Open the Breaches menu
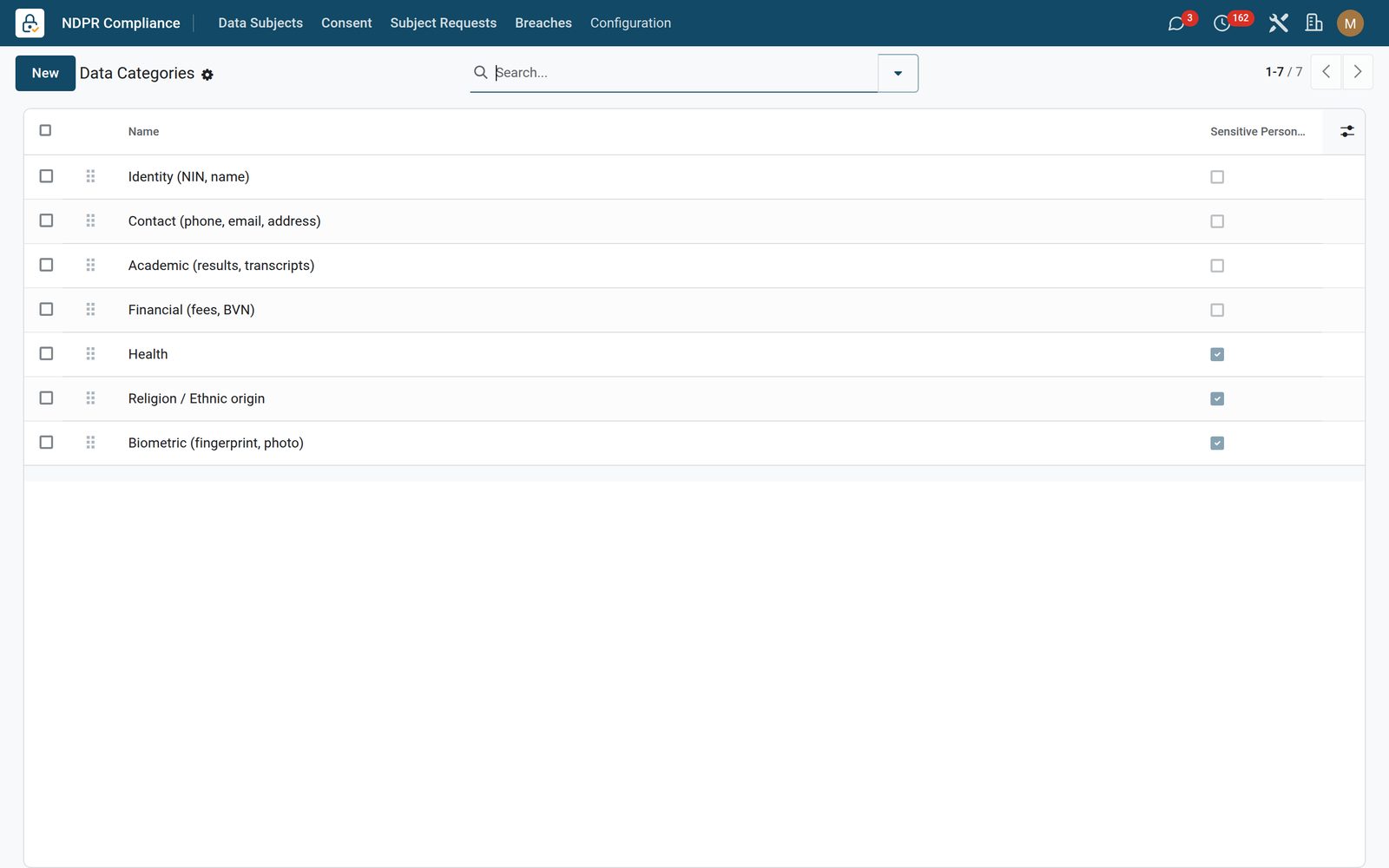The image size is (1389, 868). 543,23
